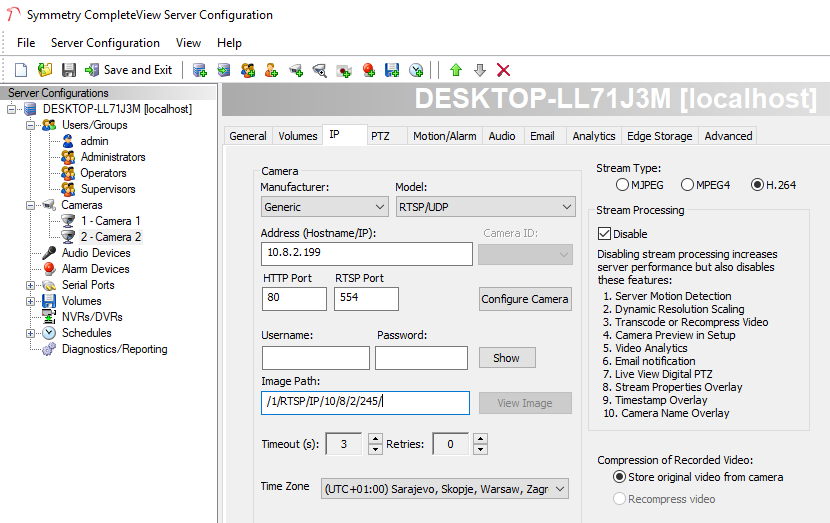Click the Add user group toolbar icon

(x=248, y=70)
